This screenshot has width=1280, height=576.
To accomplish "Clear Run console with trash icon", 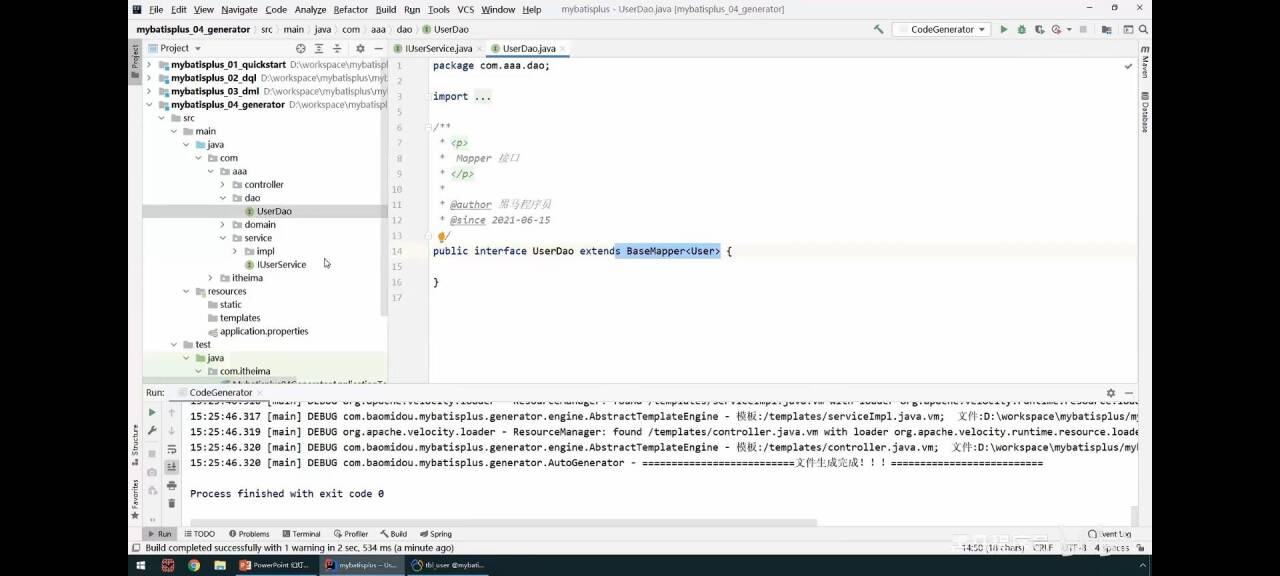I will click(x=171, y=503).
